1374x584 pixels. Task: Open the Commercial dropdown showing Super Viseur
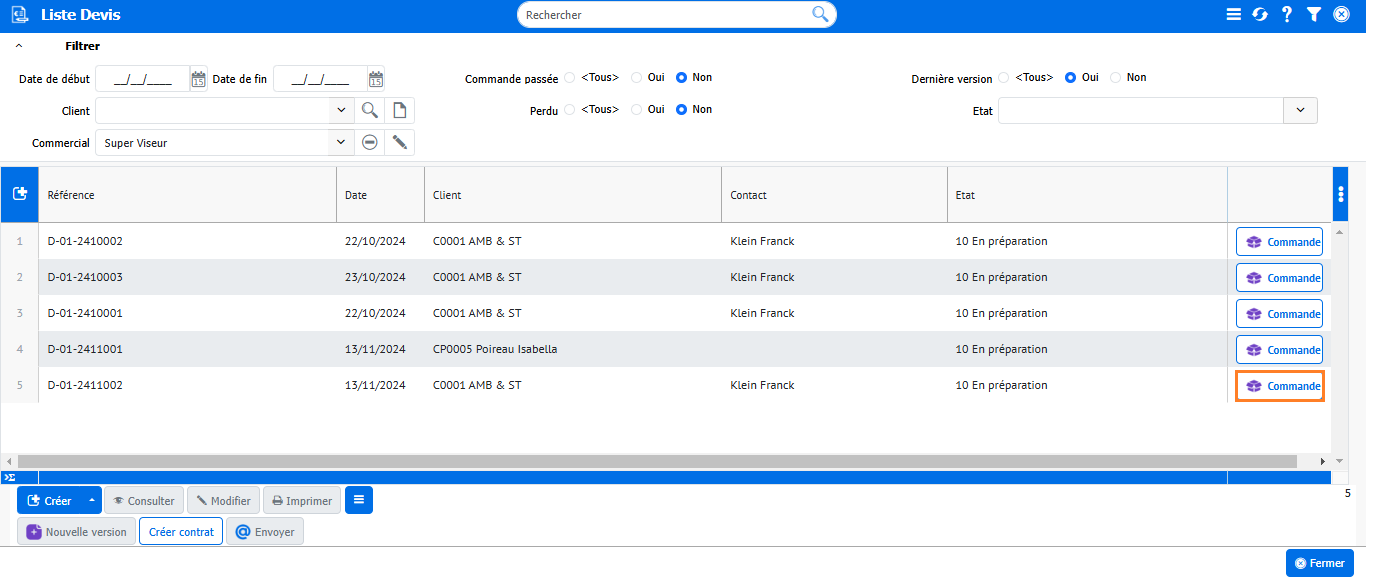[x=341, y=143]
